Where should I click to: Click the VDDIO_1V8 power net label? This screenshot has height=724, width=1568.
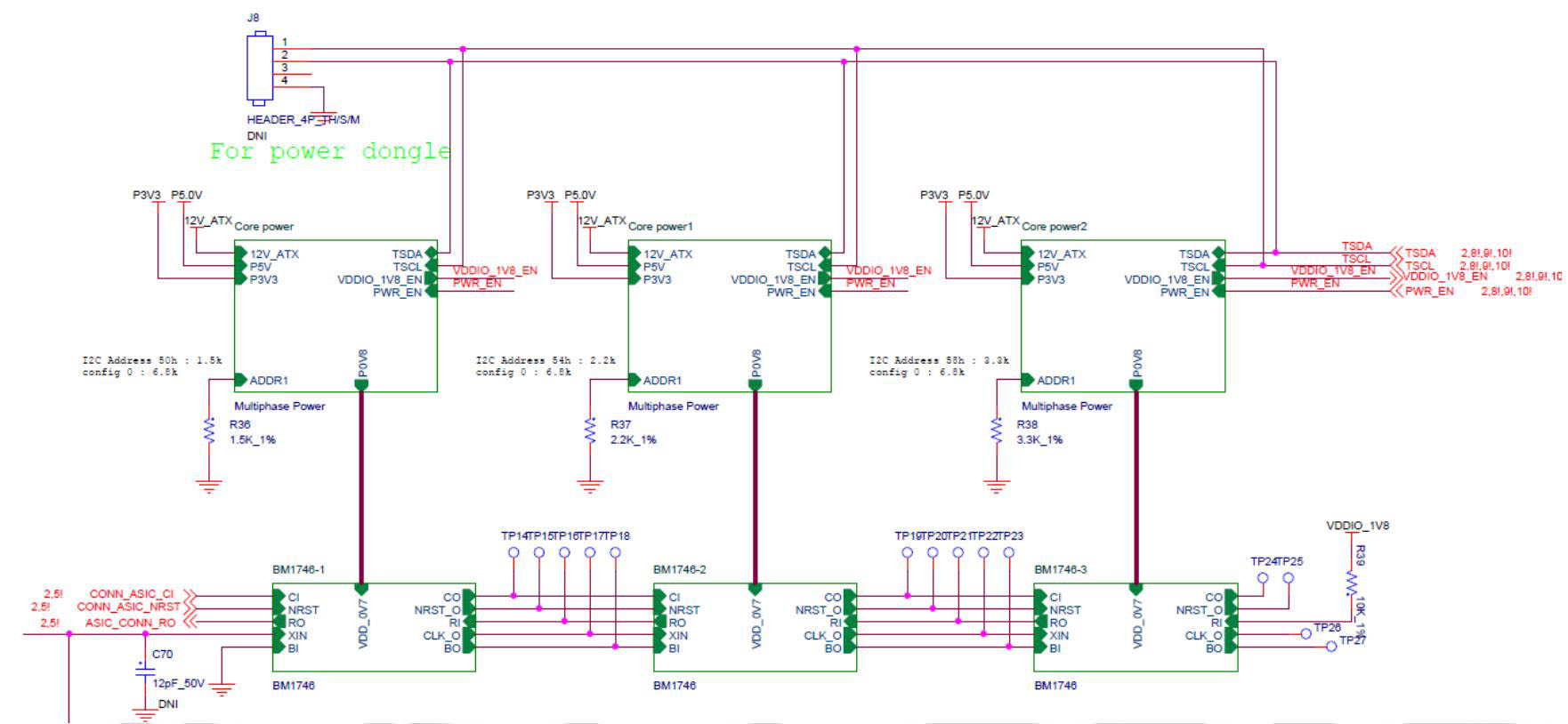click(x=1357, y=526)
